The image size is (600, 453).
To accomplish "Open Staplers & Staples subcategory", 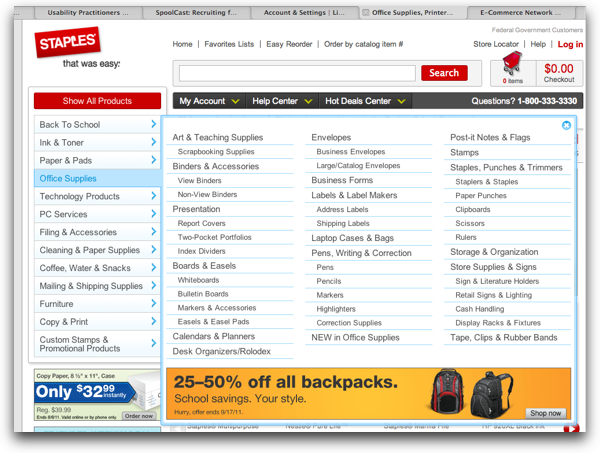I will pos(487,182).
